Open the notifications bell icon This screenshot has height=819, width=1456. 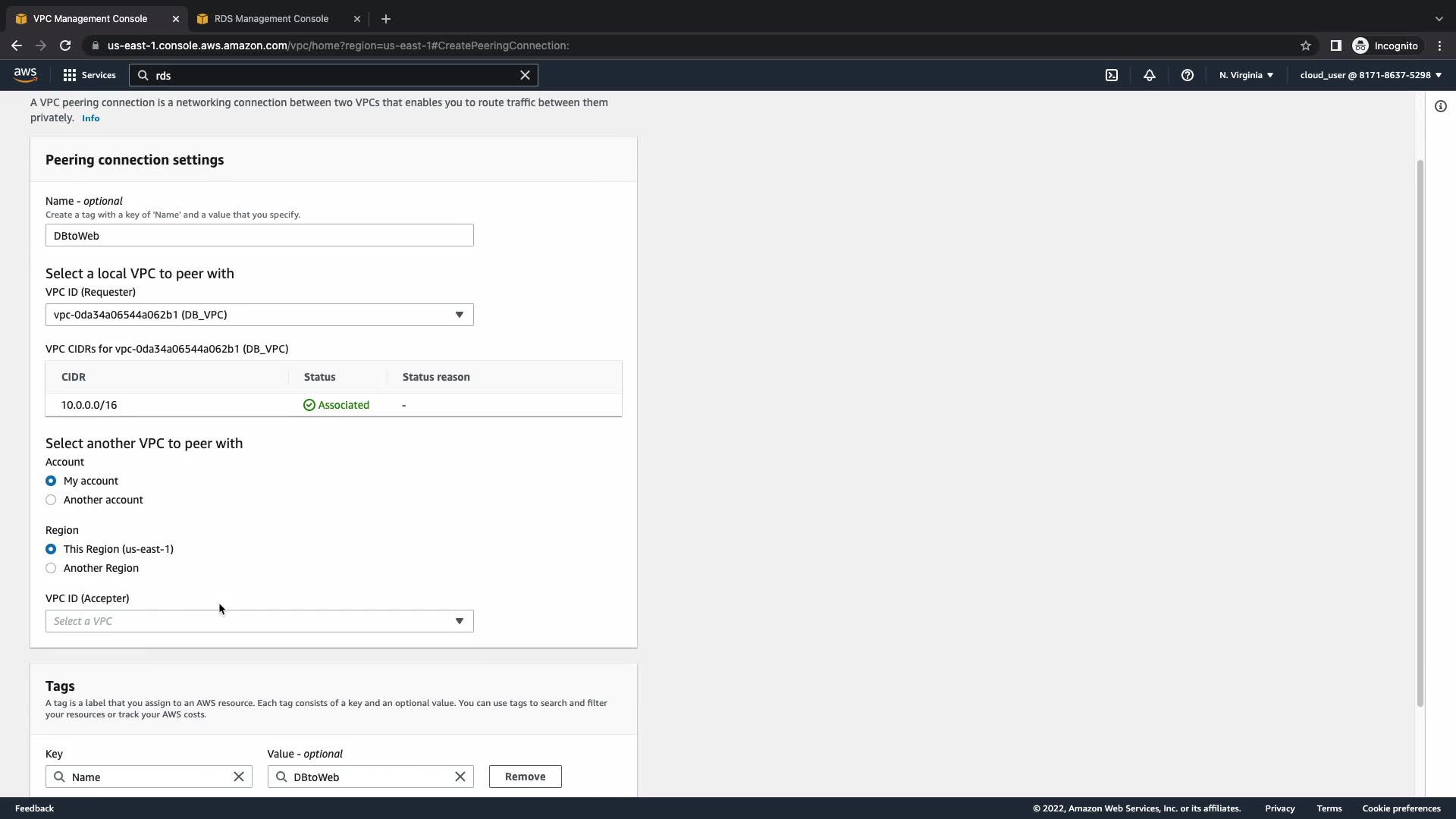[x=1150, y=75]
